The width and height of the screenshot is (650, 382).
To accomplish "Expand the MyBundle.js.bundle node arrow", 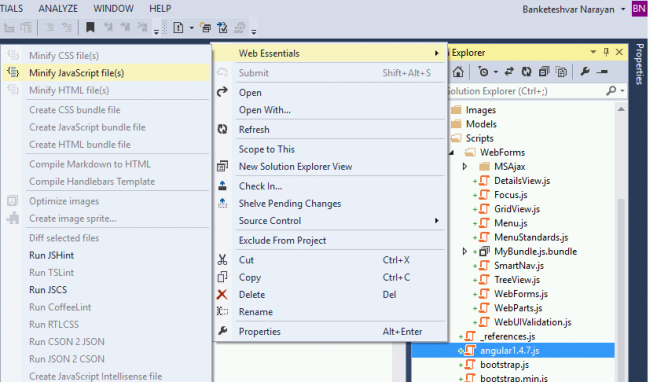I will click(465, 251).
